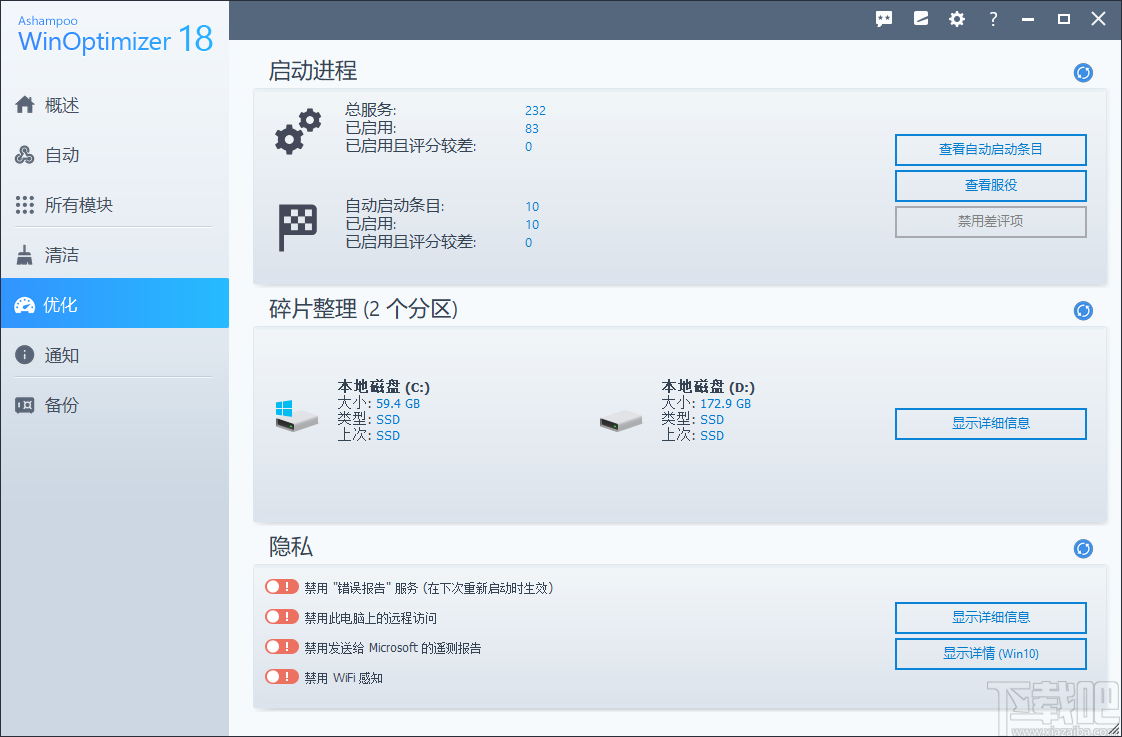Open 显示详情 (Win10) for privacy
Screen dimensions: 1122x737
[x=990, y=653]
